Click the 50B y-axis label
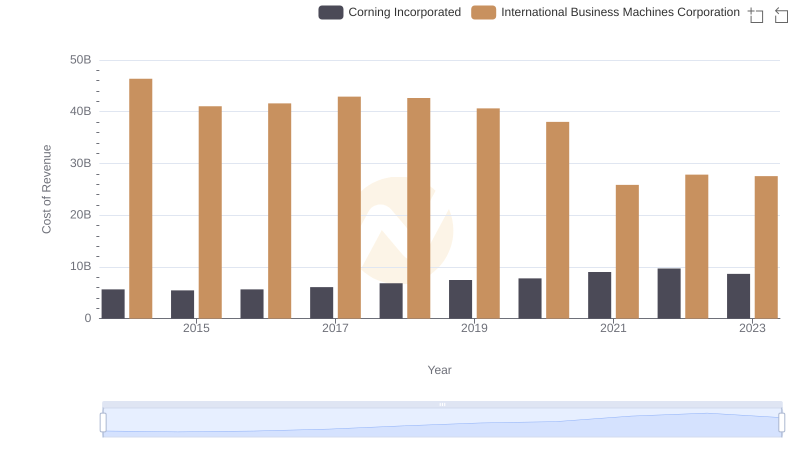The image size is (800, 461). pyautogui.click(x=81, y=60)
